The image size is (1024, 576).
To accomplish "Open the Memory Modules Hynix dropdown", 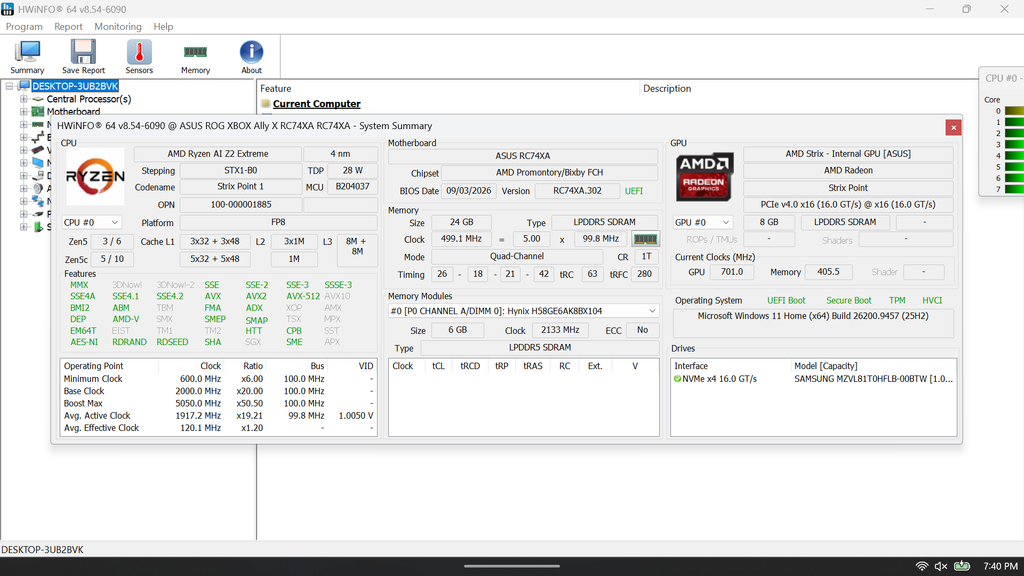I will [523, 311].
